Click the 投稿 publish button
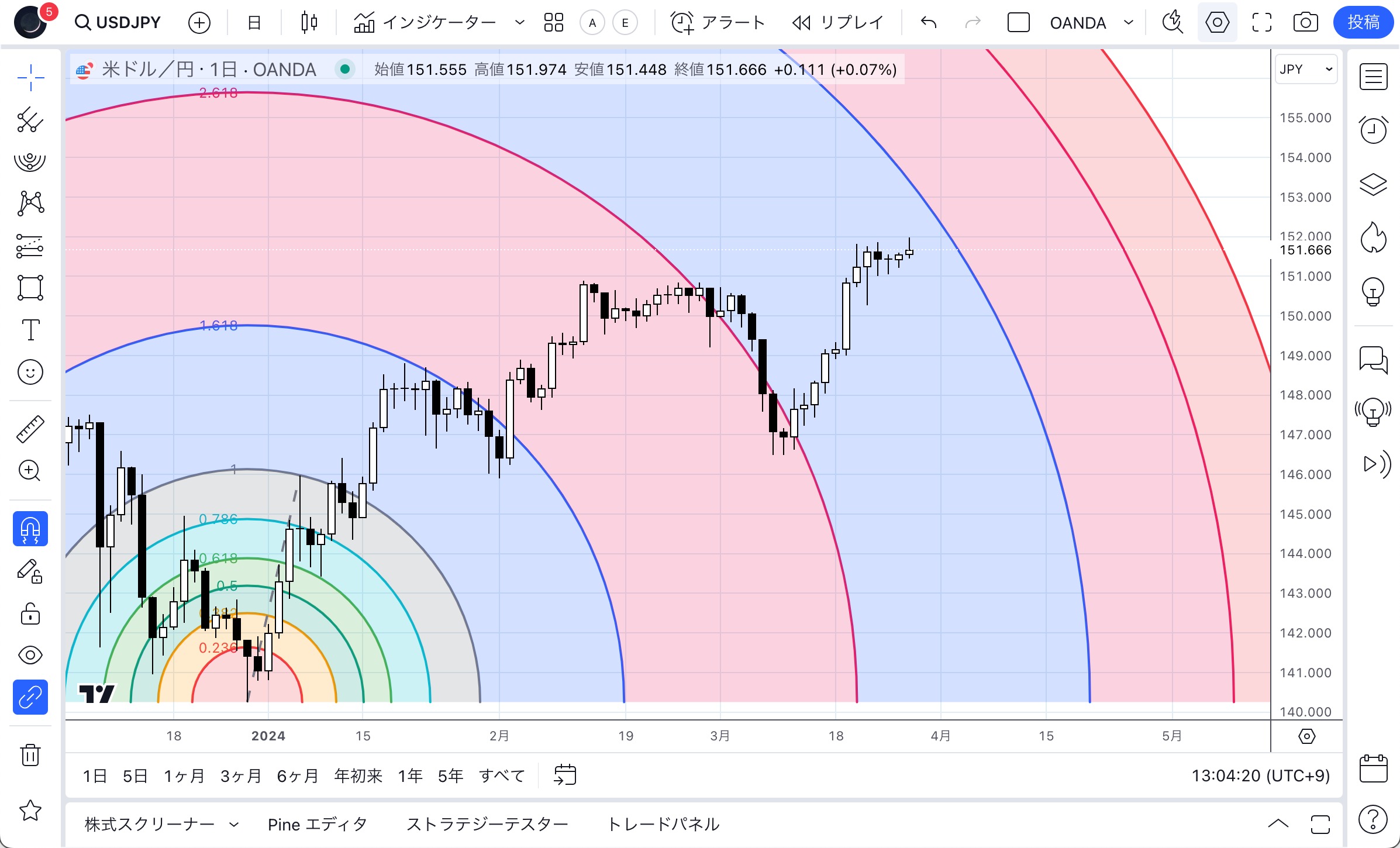 [1363, 22]
